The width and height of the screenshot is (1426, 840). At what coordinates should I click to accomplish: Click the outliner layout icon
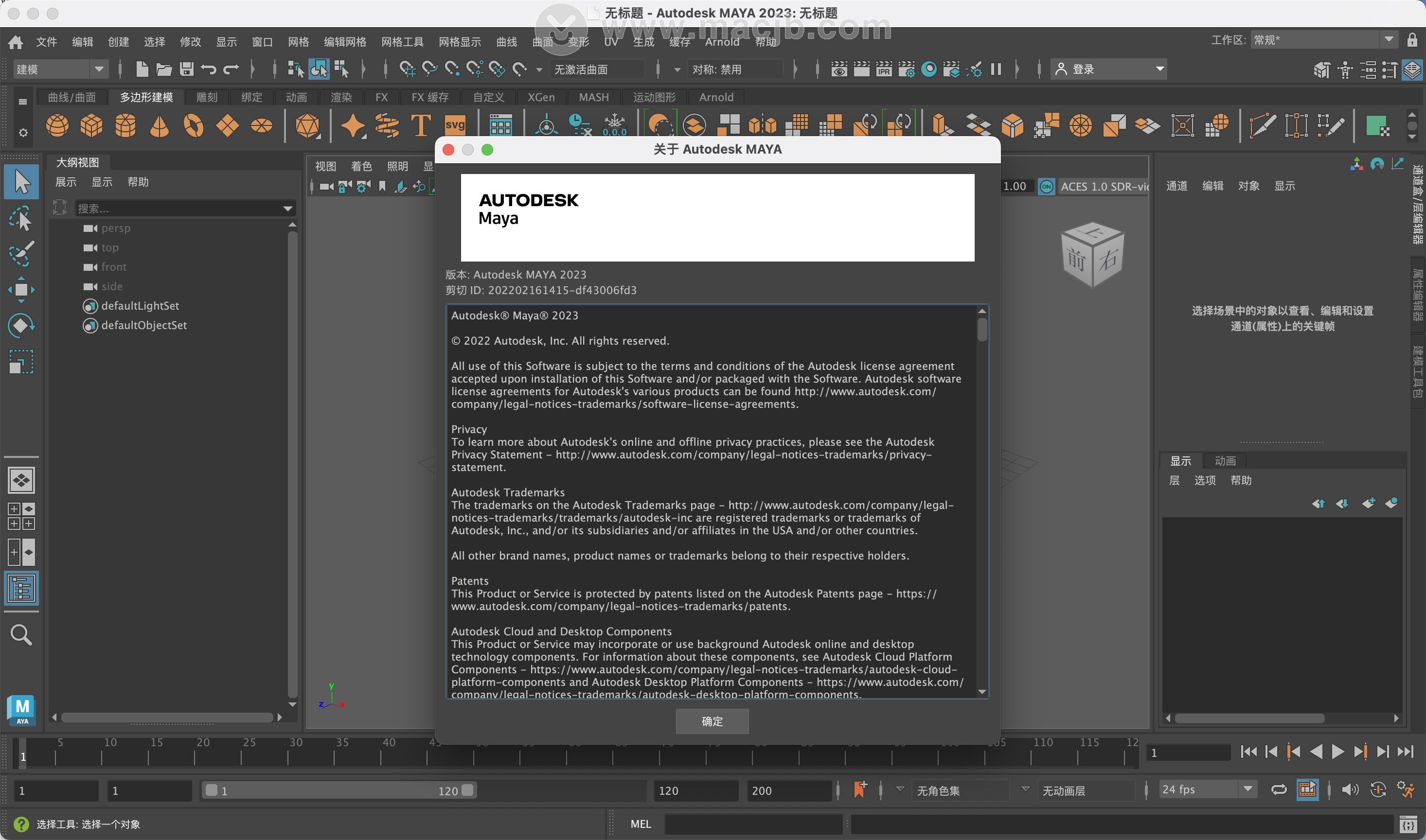click(21, 589)
